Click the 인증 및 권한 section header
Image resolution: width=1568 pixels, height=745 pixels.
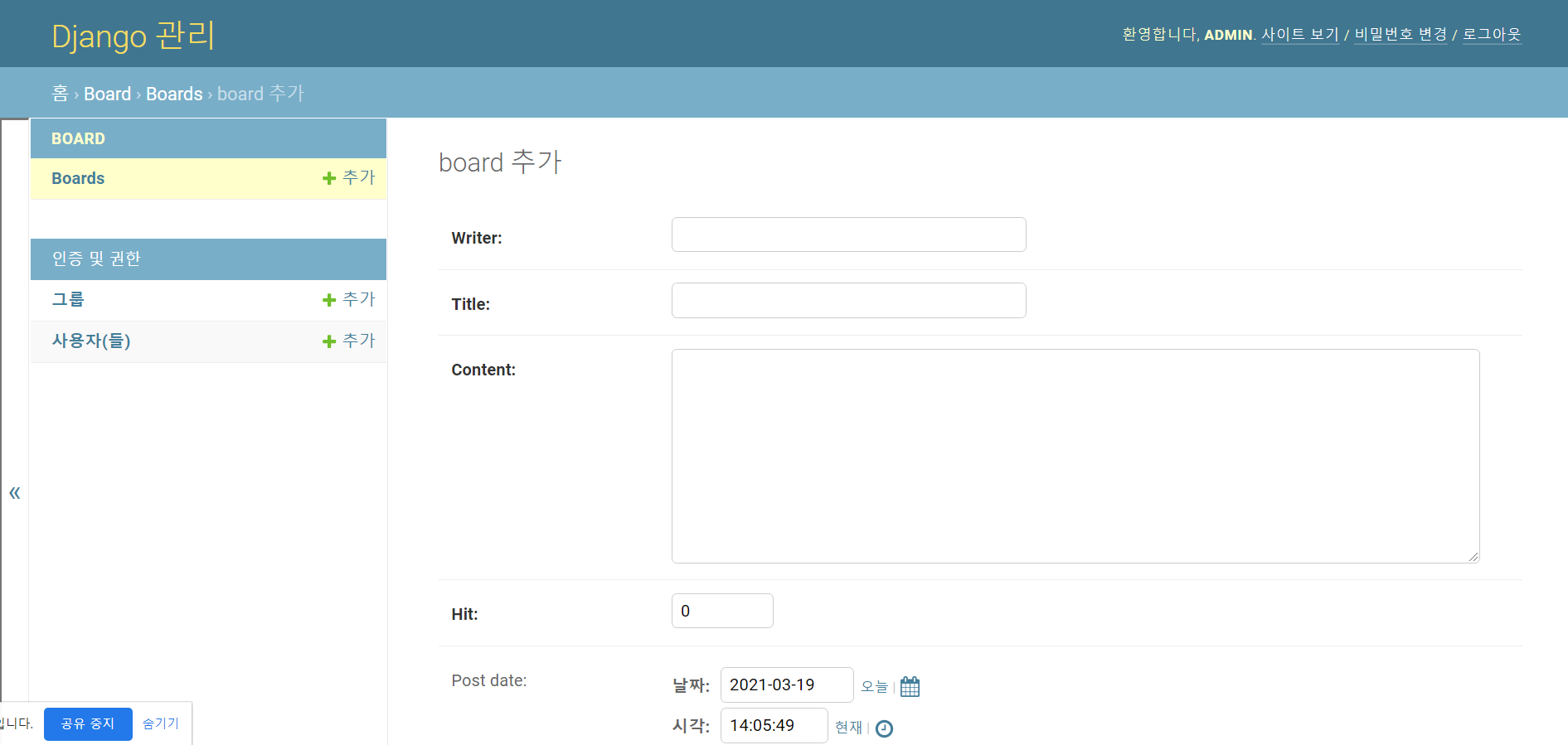96,259
